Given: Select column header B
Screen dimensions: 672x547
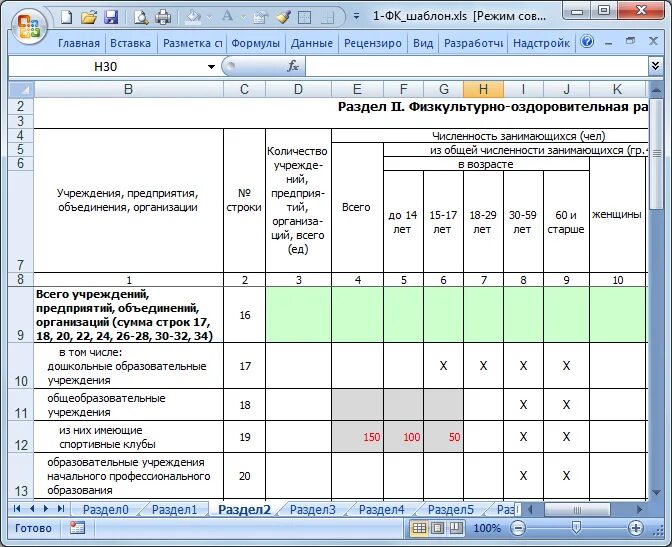Looking at the screenshot, I should tap(128, 89).
